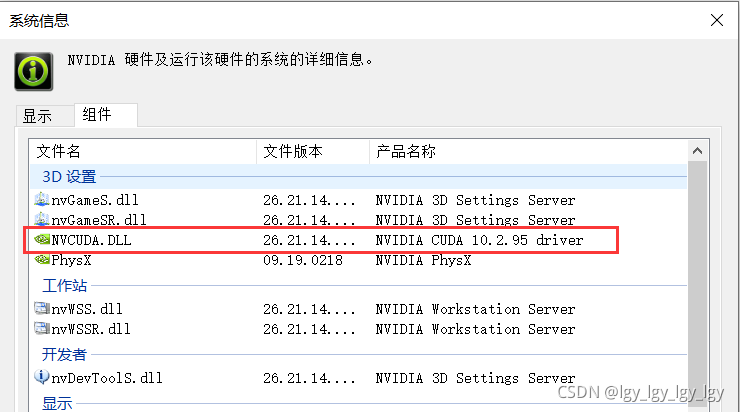Click nvWSS.dll's NVIDIA Workstation Server text

pyautogui.click(x=475, y=309)
